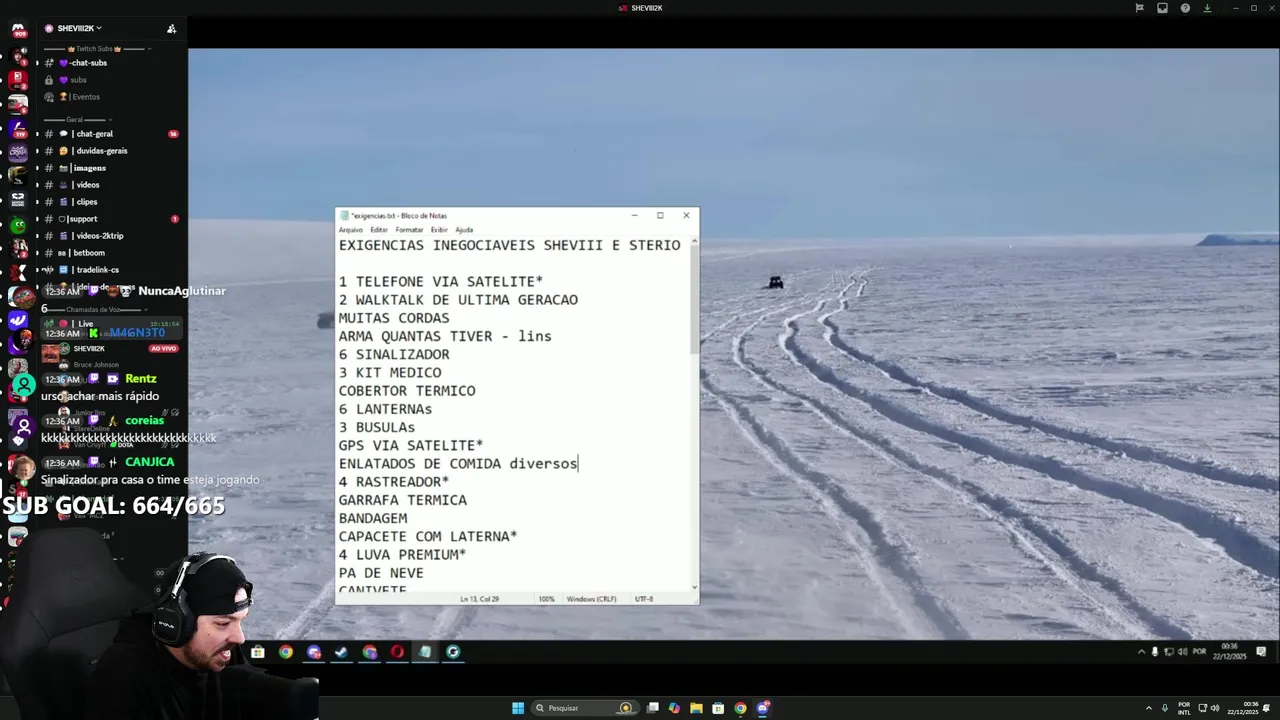Open File Explorer from the Windows taskbar
The height and width of the screenshot is (720, 1280).
(696, 708)
